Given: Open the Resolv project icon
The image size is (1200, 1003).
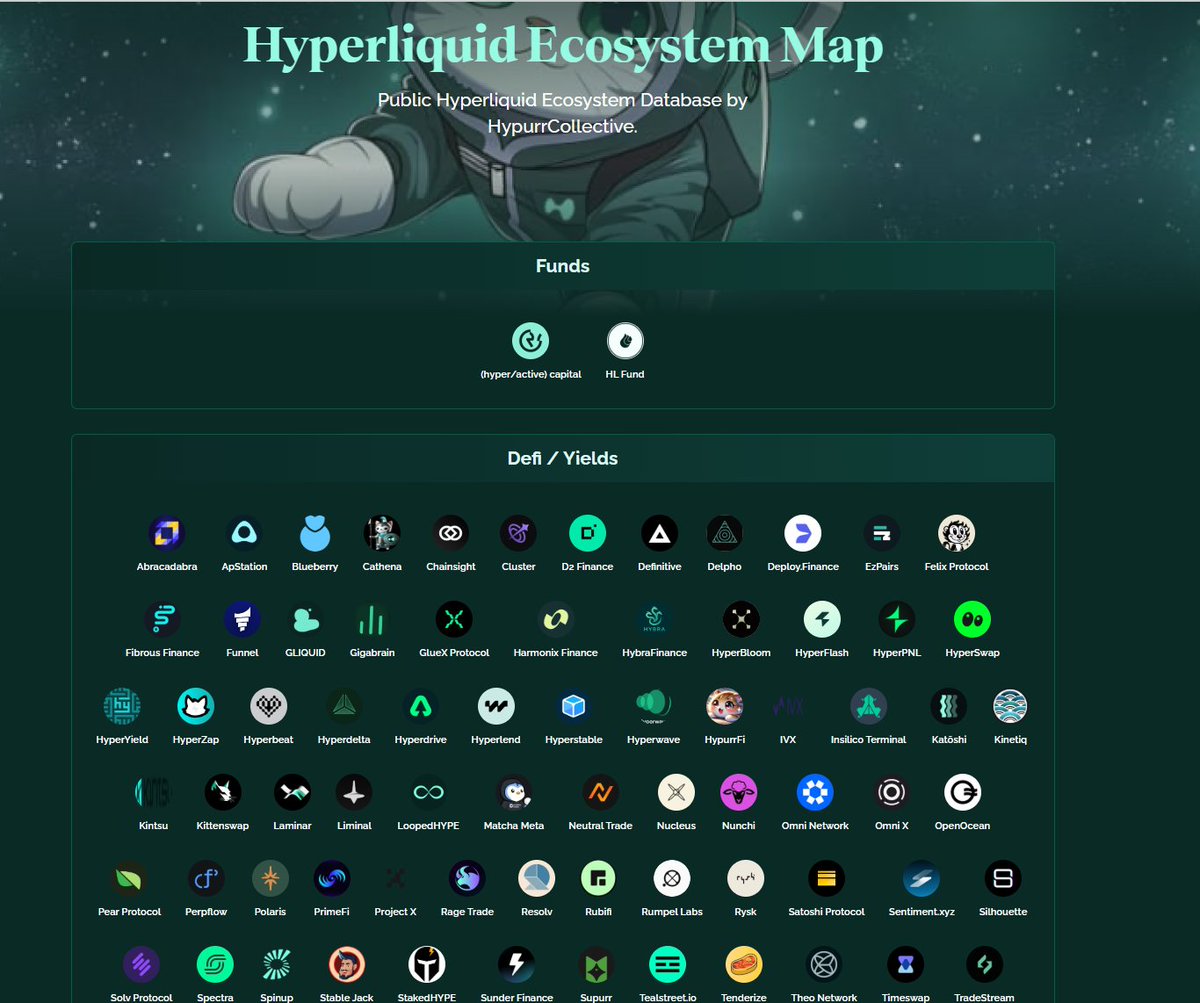Looking at the screenshot, I should pyautogui.click(x=536, y=879).
